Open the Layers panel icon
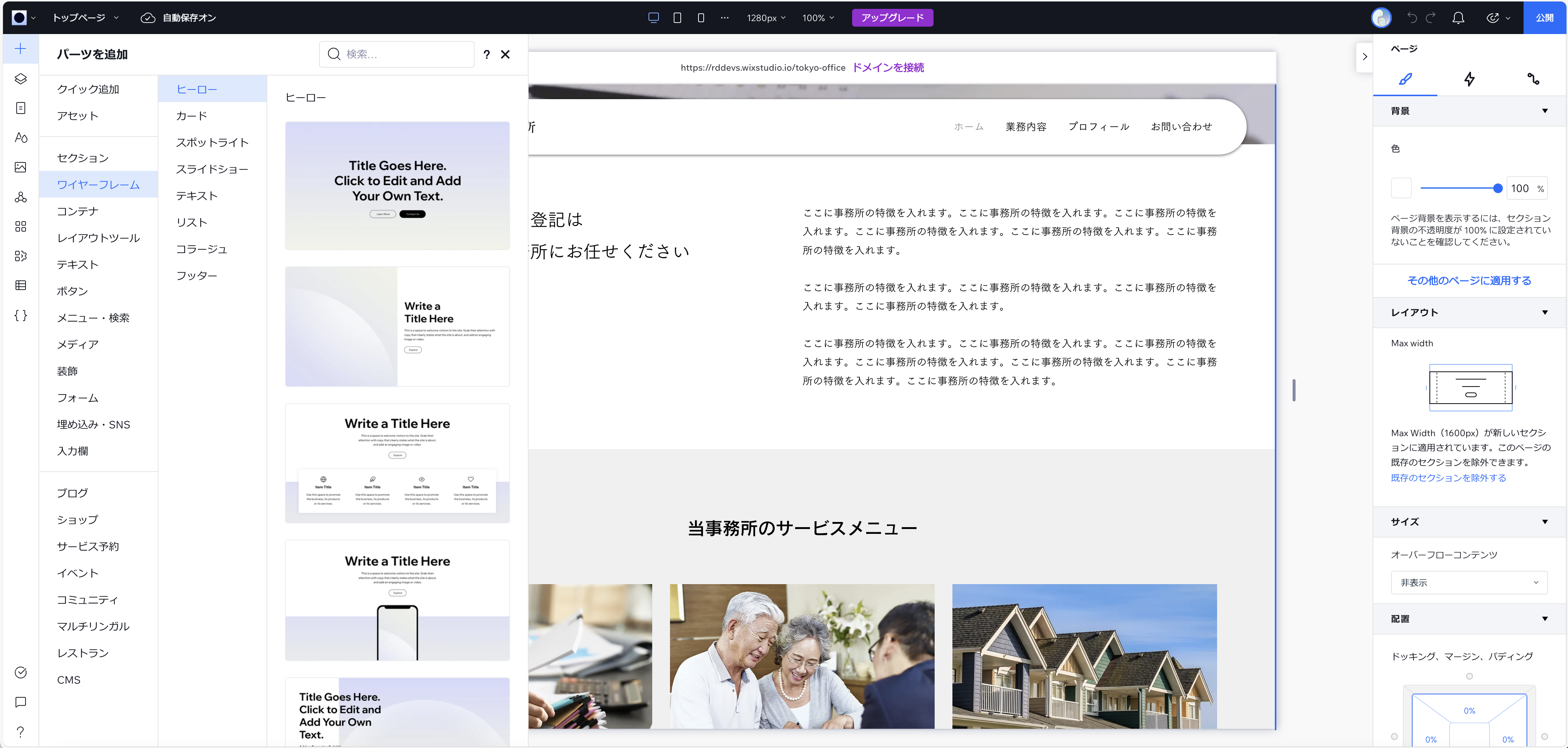1568x748 pixels. point(21,78)
